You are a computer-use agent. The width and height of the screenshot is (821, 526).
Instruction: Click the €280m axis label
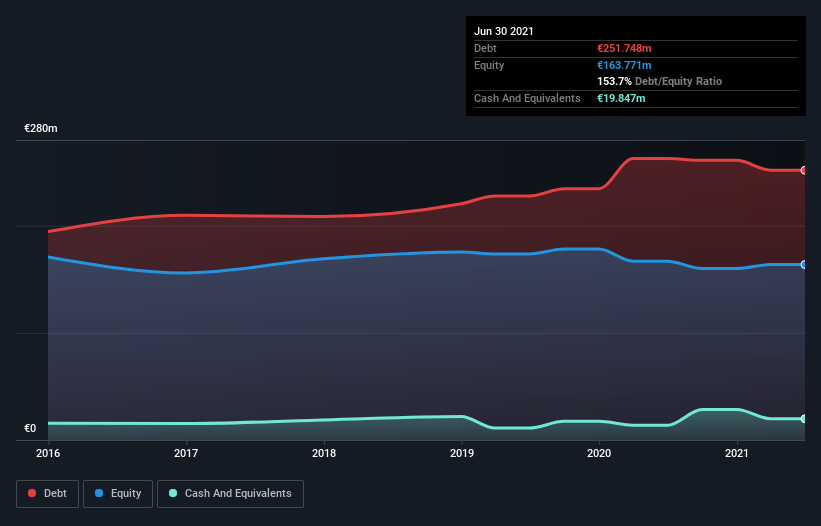pos(41,128)
